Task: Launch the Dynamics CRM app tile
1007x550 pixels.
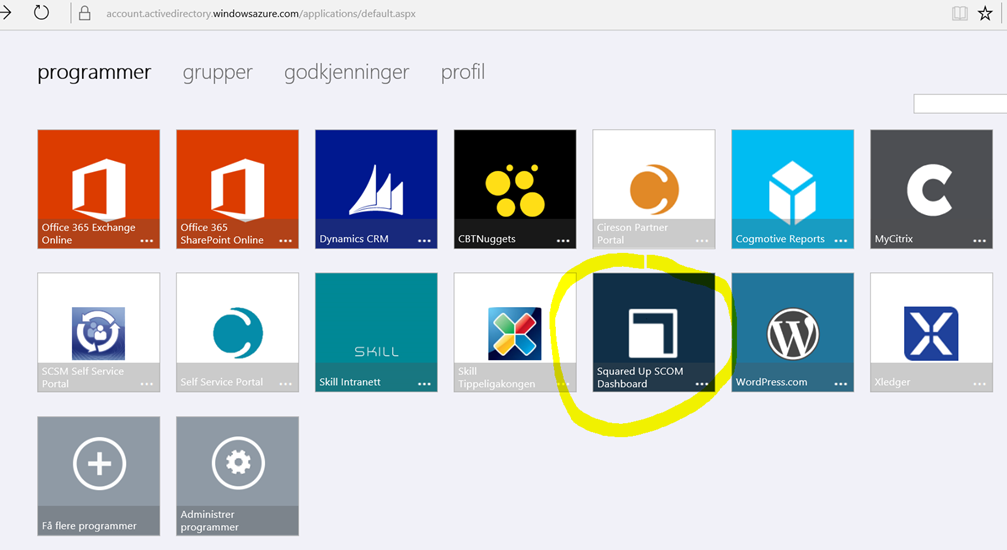Action: (x=376, y=189)
